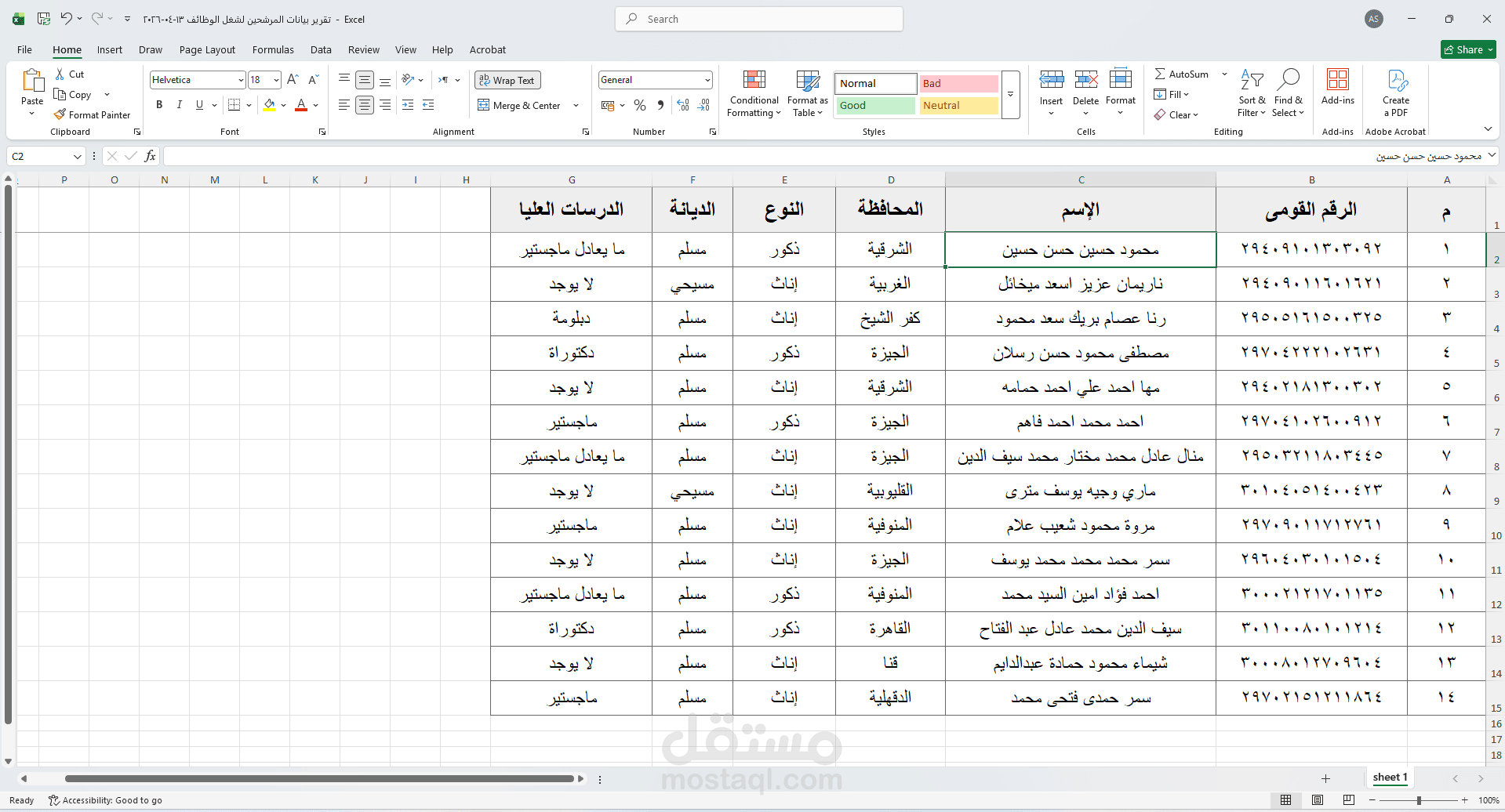Click the Merge & Center button
This screenshot has width=1505, height=812.
519,105
